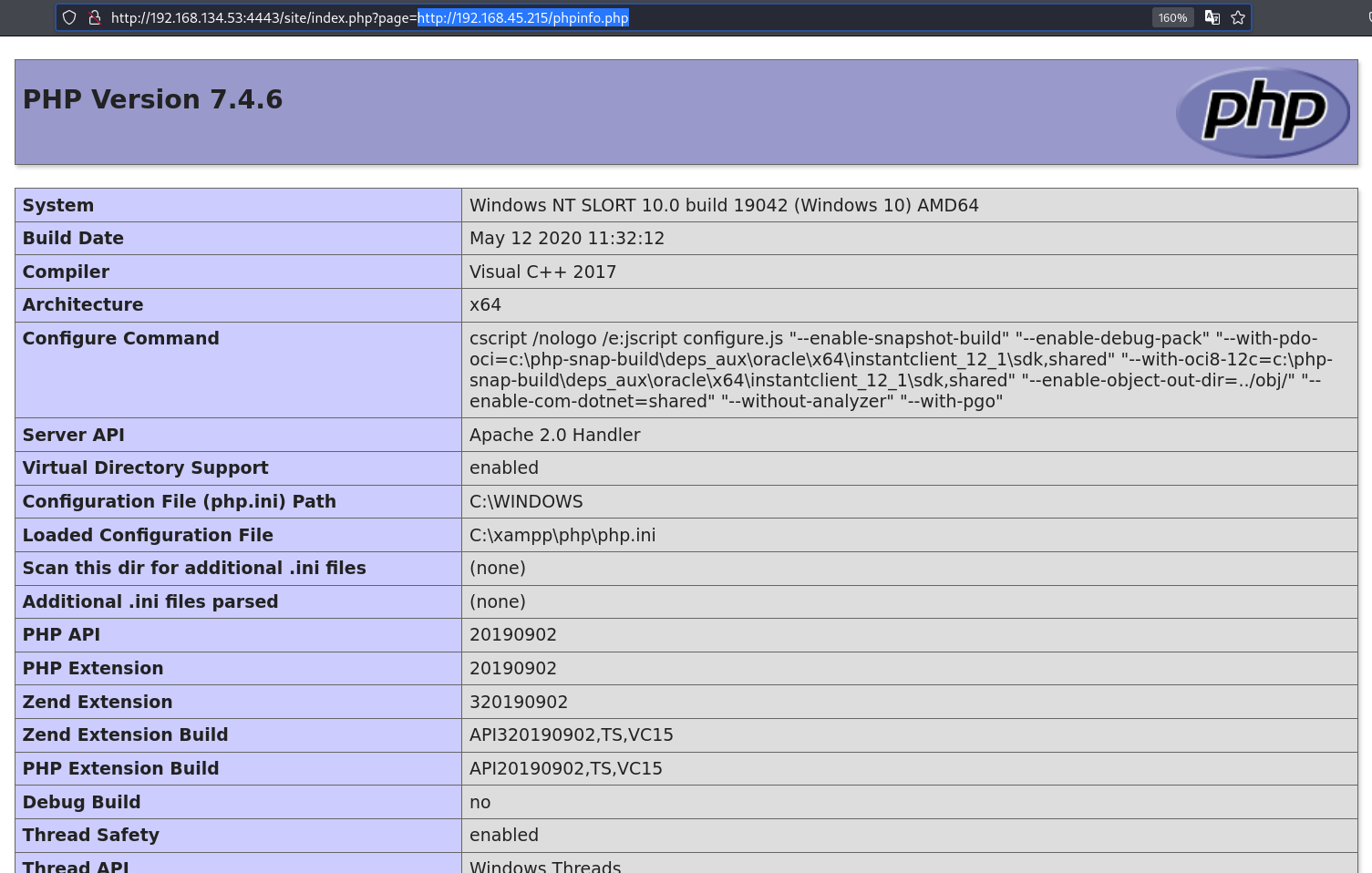Click the translate page icon
Viewport: 1372px width, 873px height.
coord(1212,17)
